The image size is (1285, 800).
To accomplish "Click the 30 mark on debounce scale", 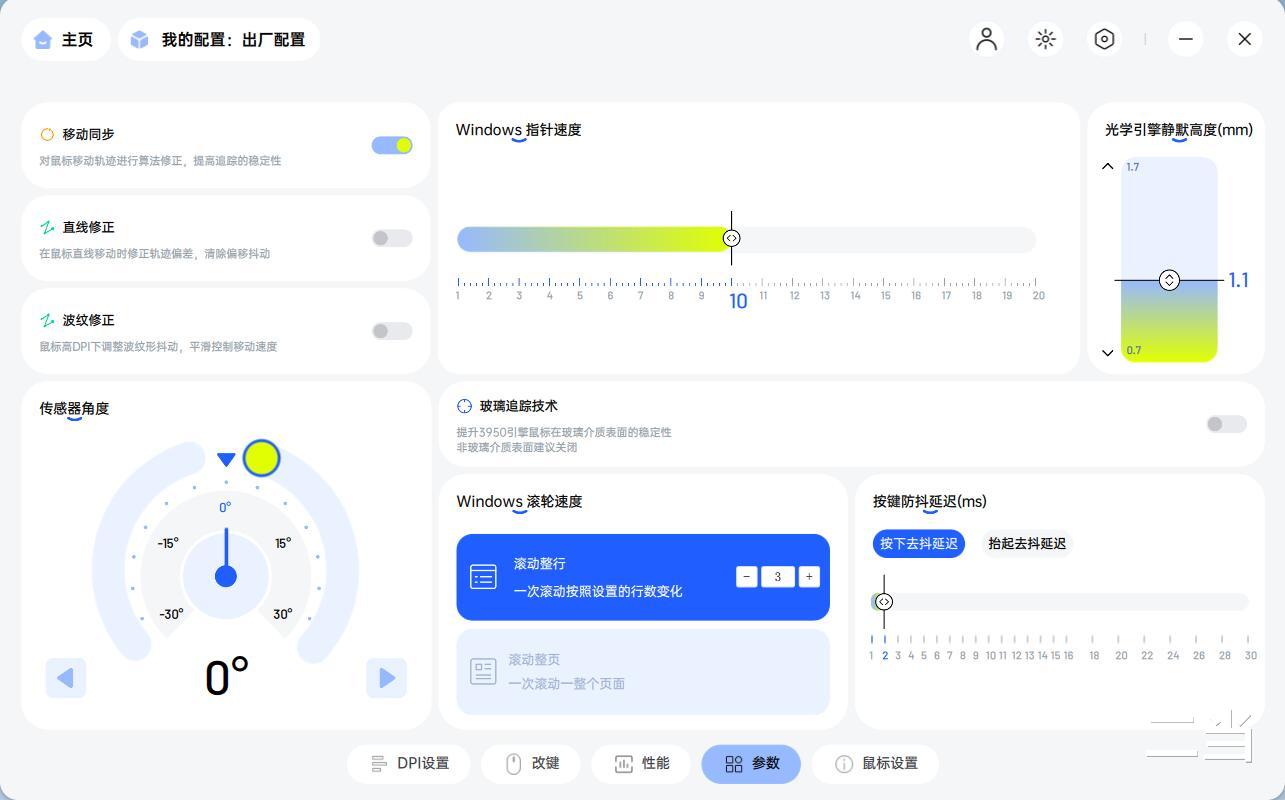I will [x=1250, y=656].
